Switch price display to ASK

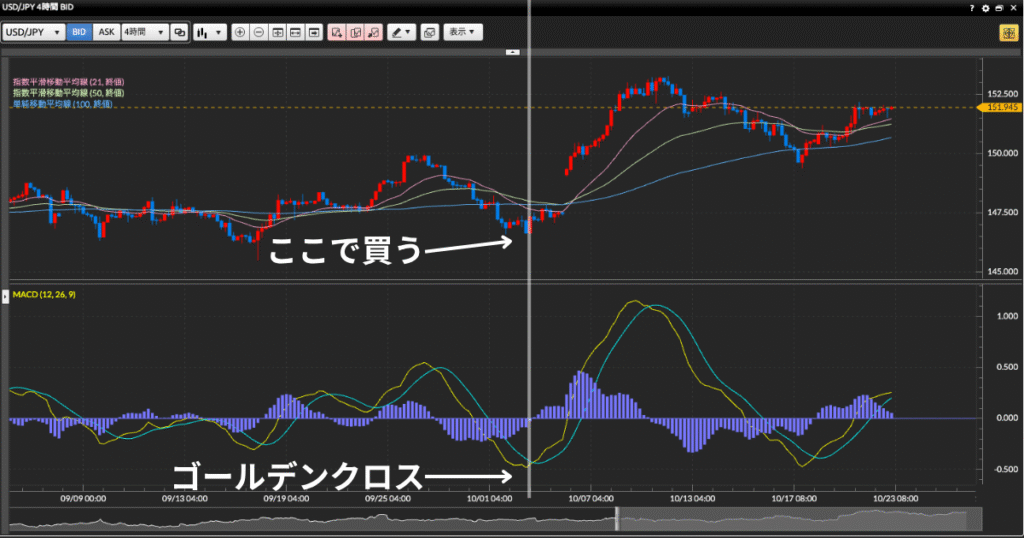[106, 32]
